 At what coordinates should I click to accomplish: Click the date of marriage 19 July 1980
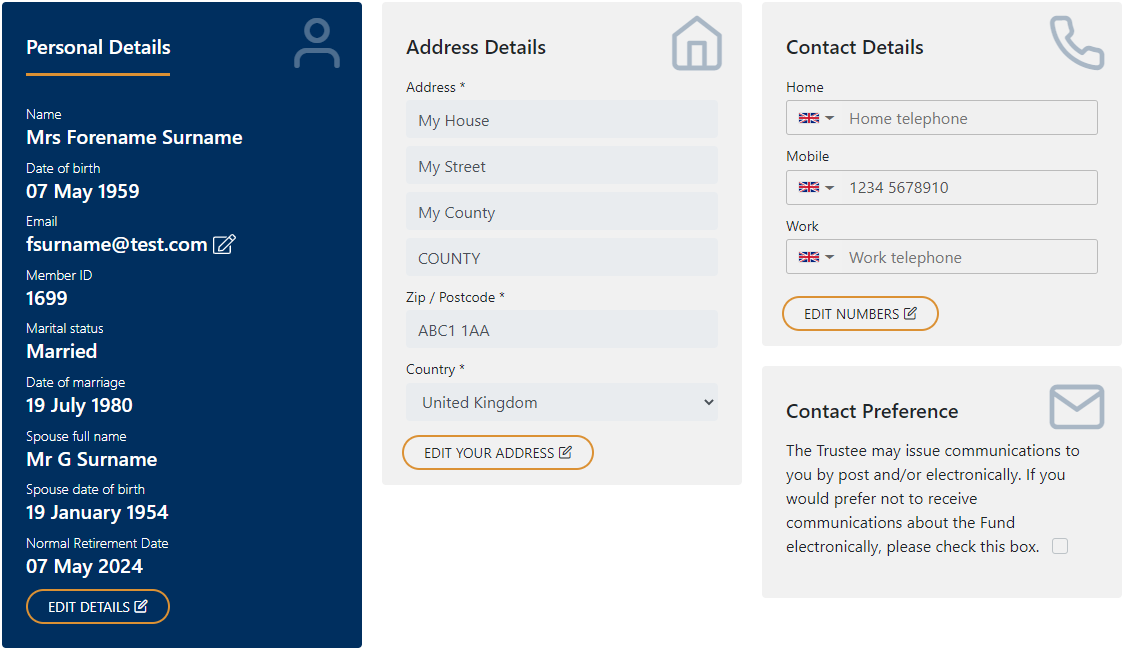pyautogui.click(x=79, y=406)
